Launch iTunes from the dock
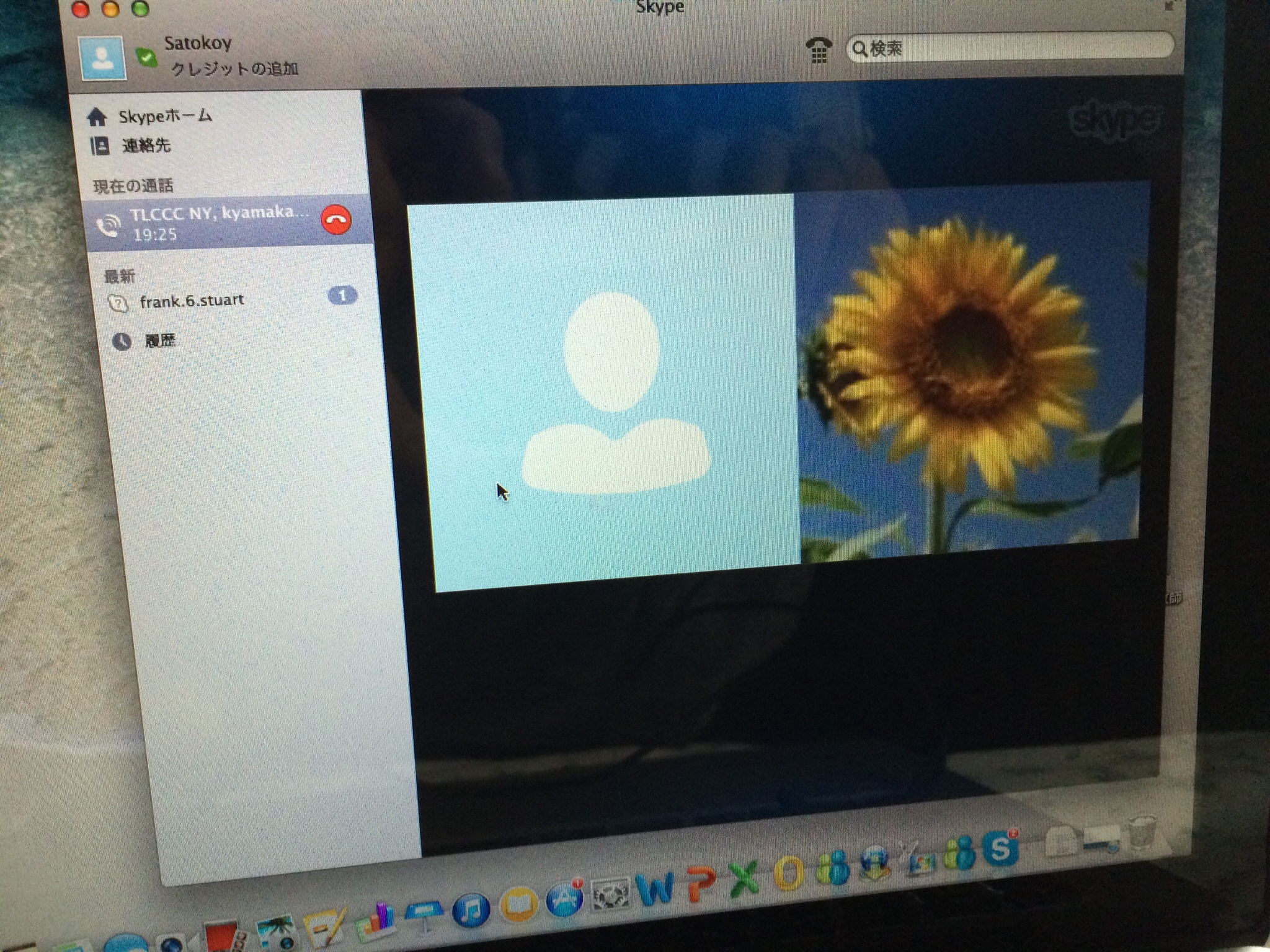Image resolution: width=1270 pixels, height=952 pixels. [471, 910]
